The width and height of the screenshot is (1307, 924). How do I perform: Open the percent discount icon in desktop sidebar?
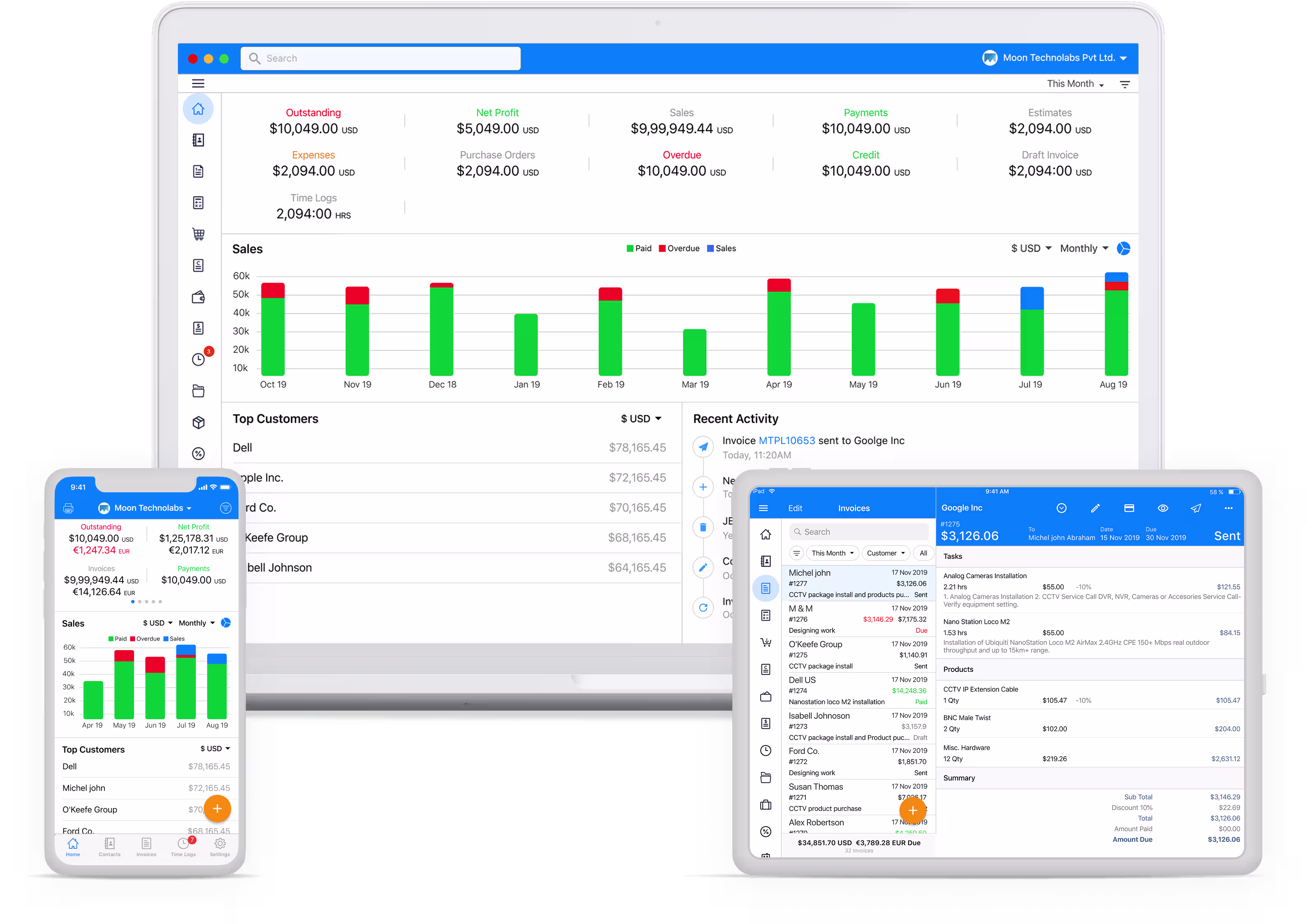[198, 454]
